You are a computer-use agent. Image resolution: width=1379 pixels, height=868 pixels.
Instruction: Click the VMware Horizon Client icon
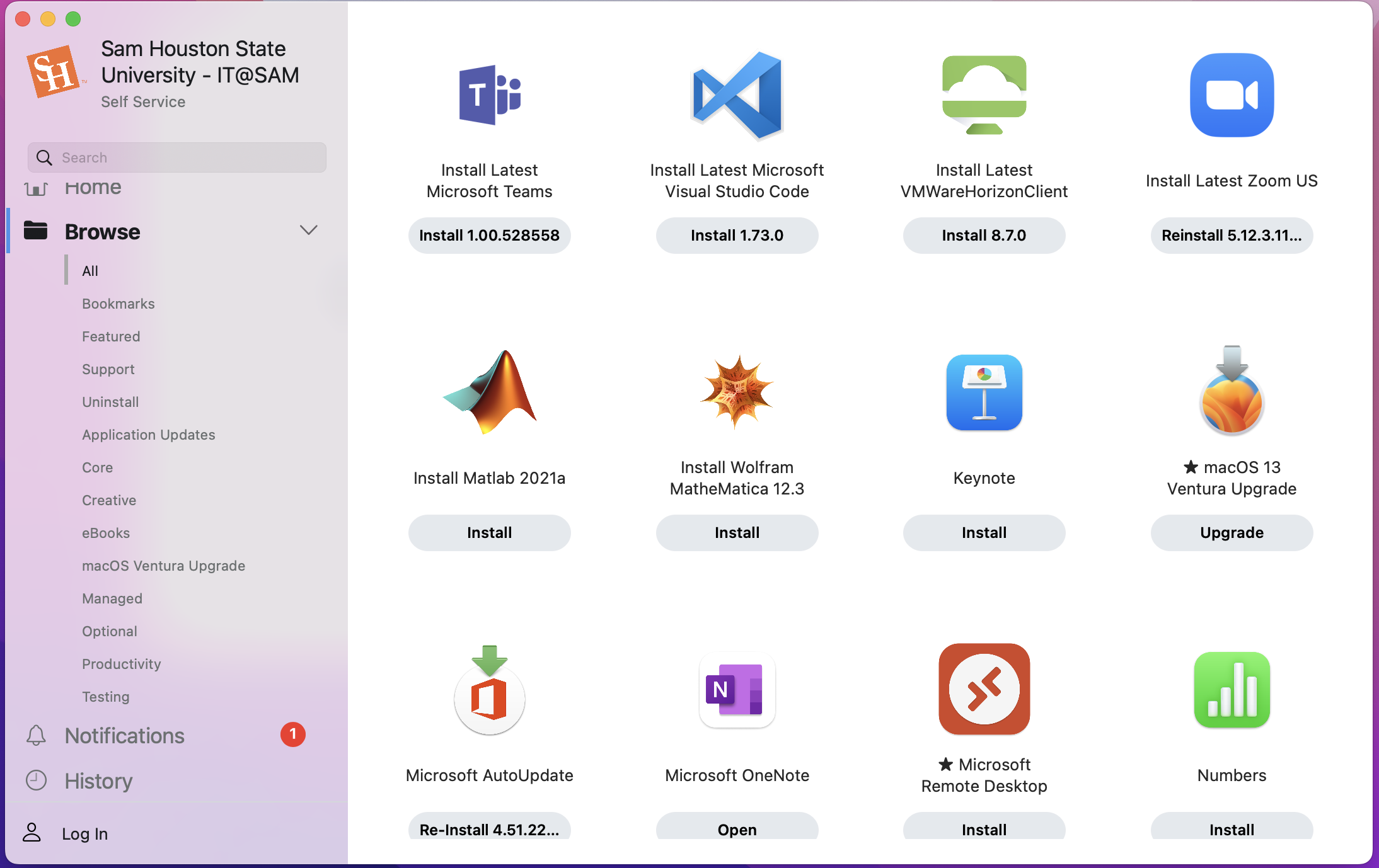(x=984, y=94)
